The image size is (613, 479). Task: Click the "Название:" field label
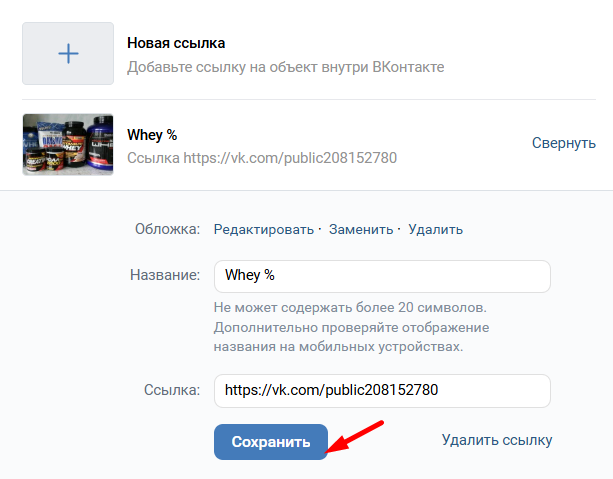point(166,276)
